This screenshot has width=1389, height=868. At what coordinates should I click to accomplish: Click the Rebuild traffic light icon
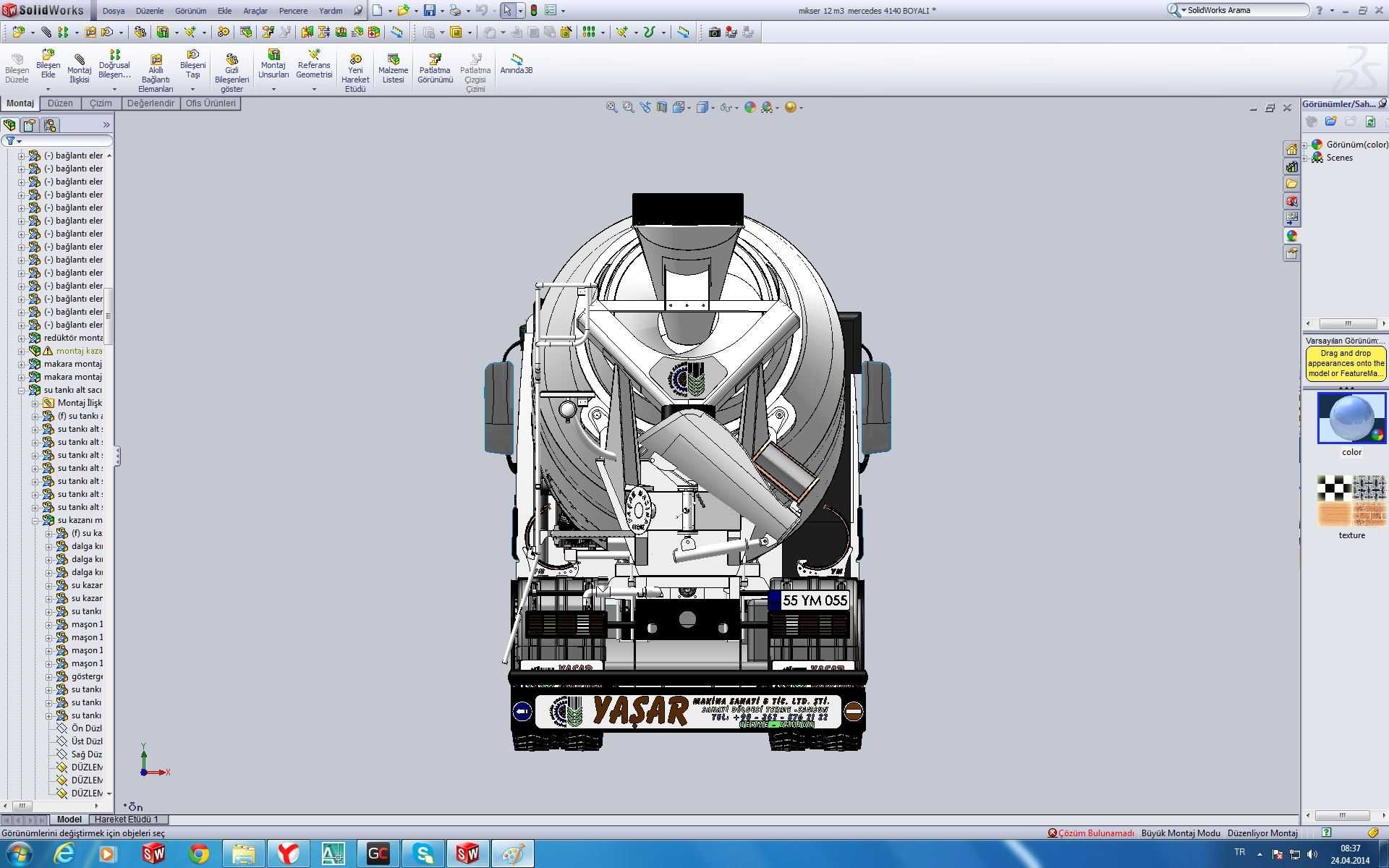point(534,10)
